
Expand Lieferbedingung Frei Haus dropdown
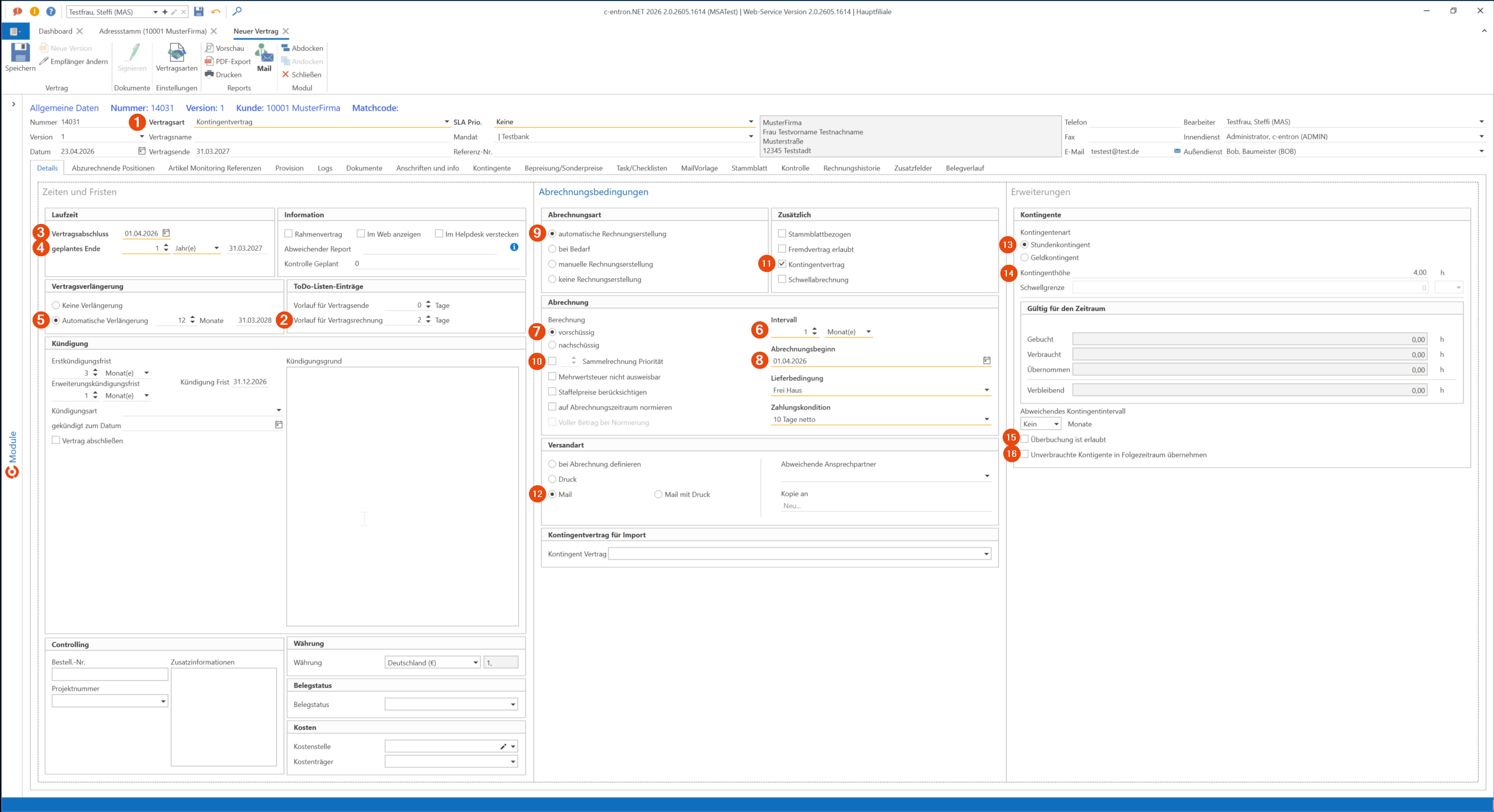click(986, 390)
